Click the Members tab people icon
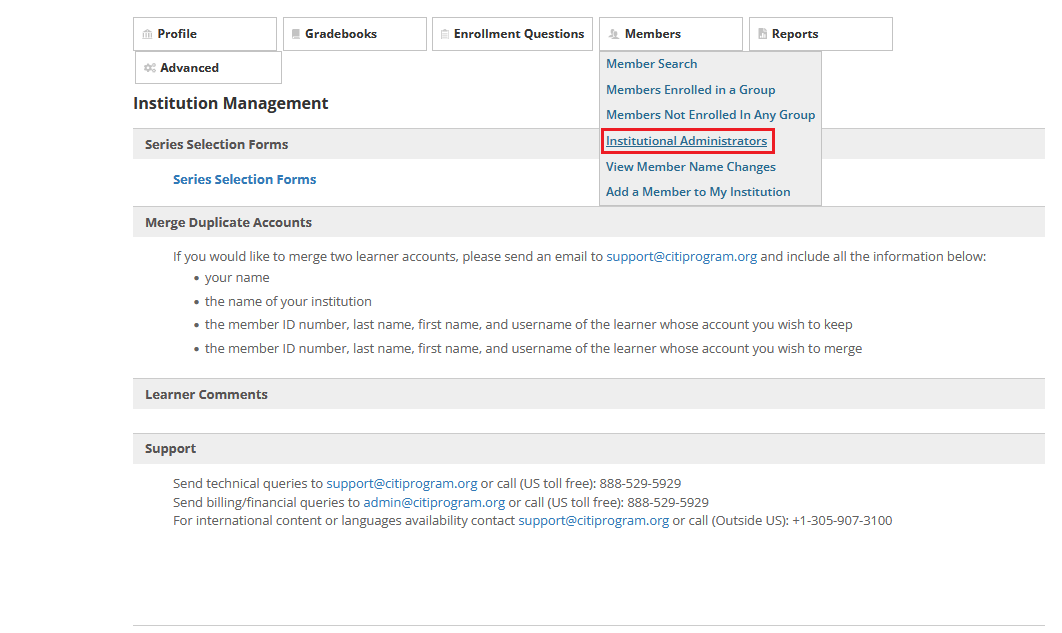This screenshot has height=633, width=1062. click(x=614, y=34)
